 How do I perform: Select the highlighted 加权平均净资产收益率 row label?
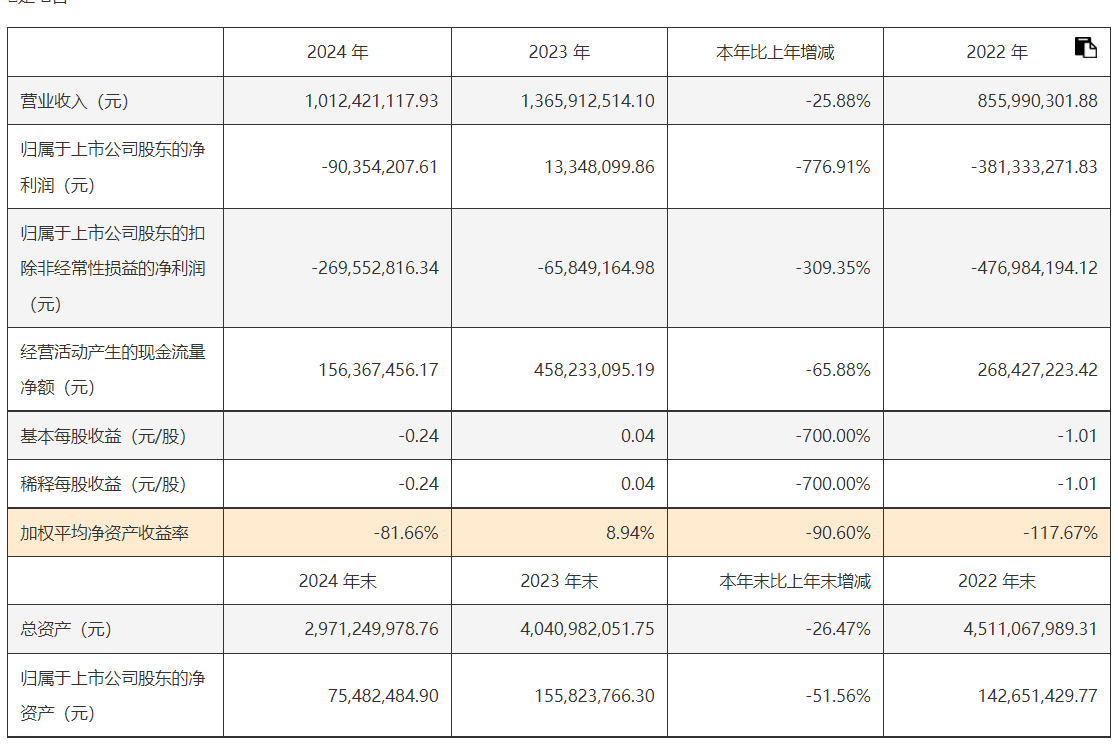tap(104, 533)
